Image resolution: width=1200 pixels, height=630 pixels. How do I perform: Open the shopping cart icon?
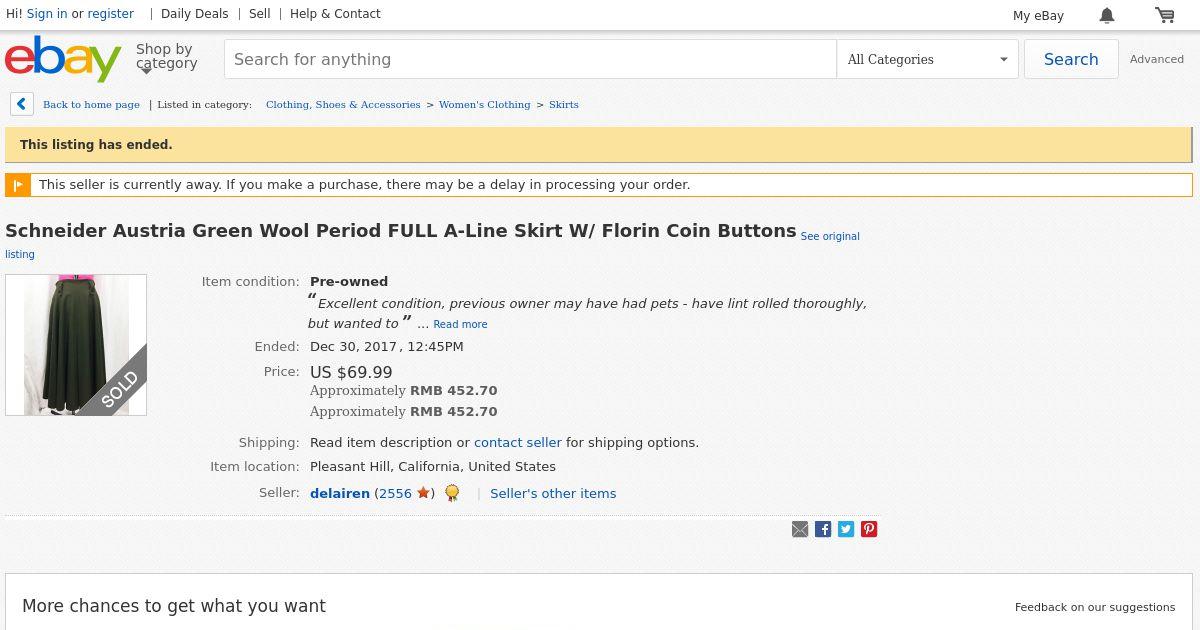tap(1165, 15)
